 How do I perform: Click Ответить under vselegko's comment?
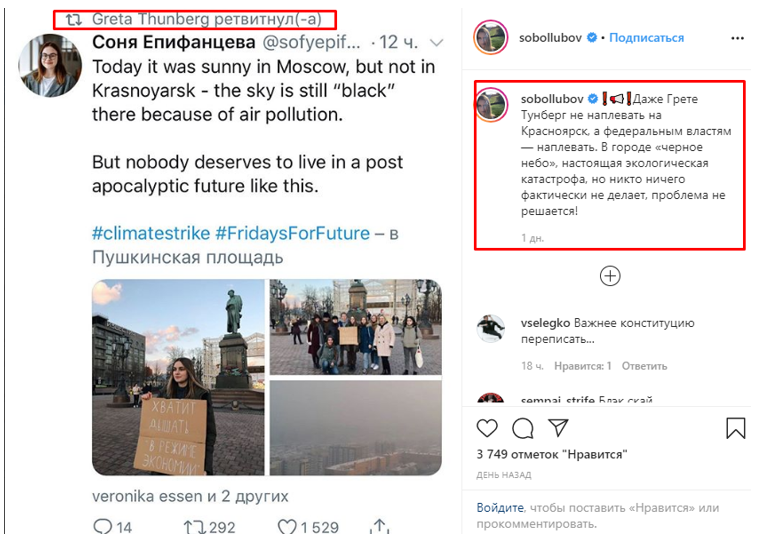point(646,366)
